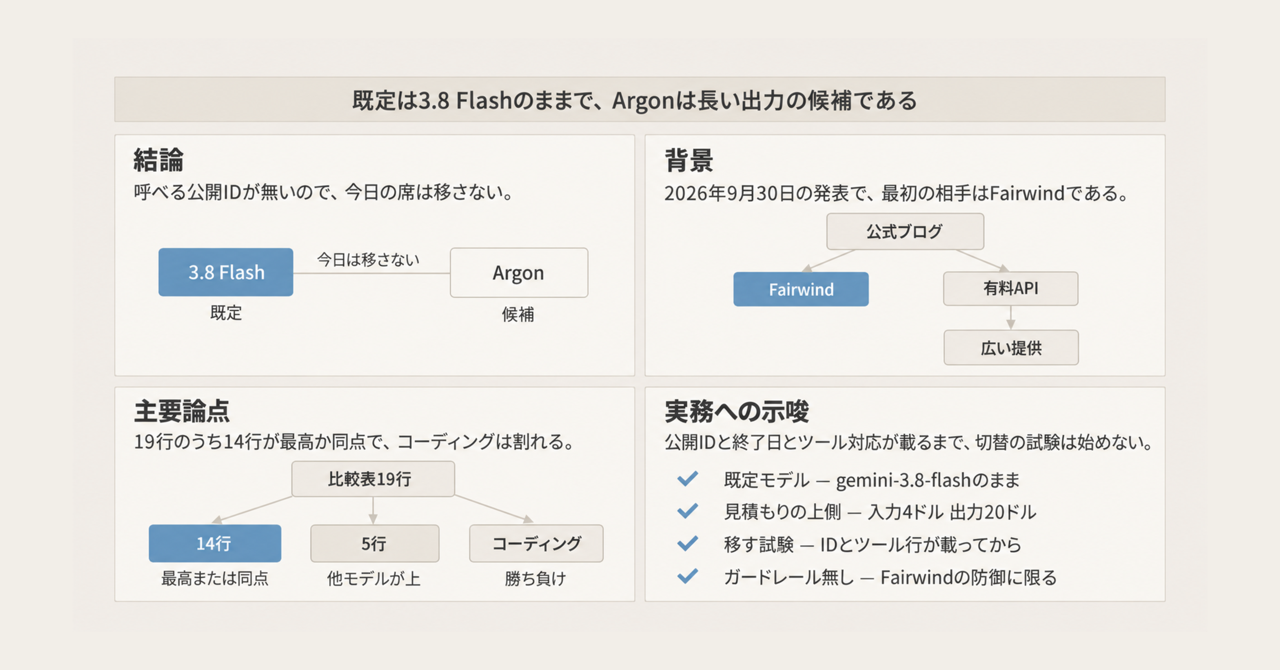
Task: Click the sentence 公開IDと終了日とツール対応が載るまで
Action: point(908,442)
